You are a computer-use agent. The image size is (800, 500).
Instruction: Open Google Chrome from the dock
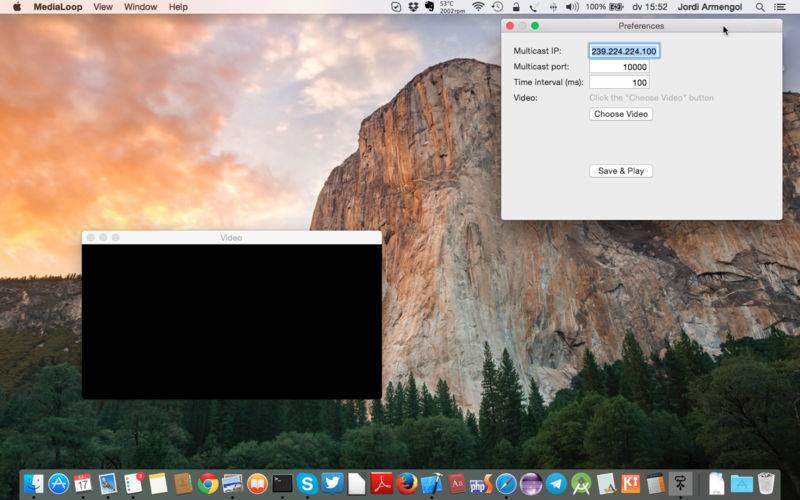click(x=208, y=484)
